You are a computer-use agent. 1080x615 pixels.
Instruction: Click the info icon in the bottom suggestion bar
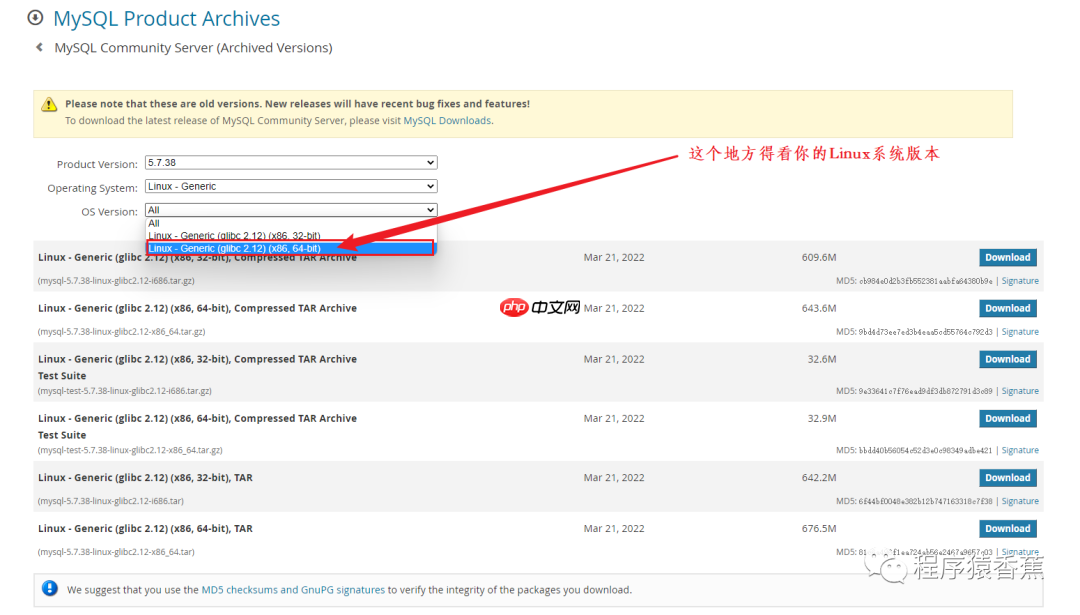(49, 589)
